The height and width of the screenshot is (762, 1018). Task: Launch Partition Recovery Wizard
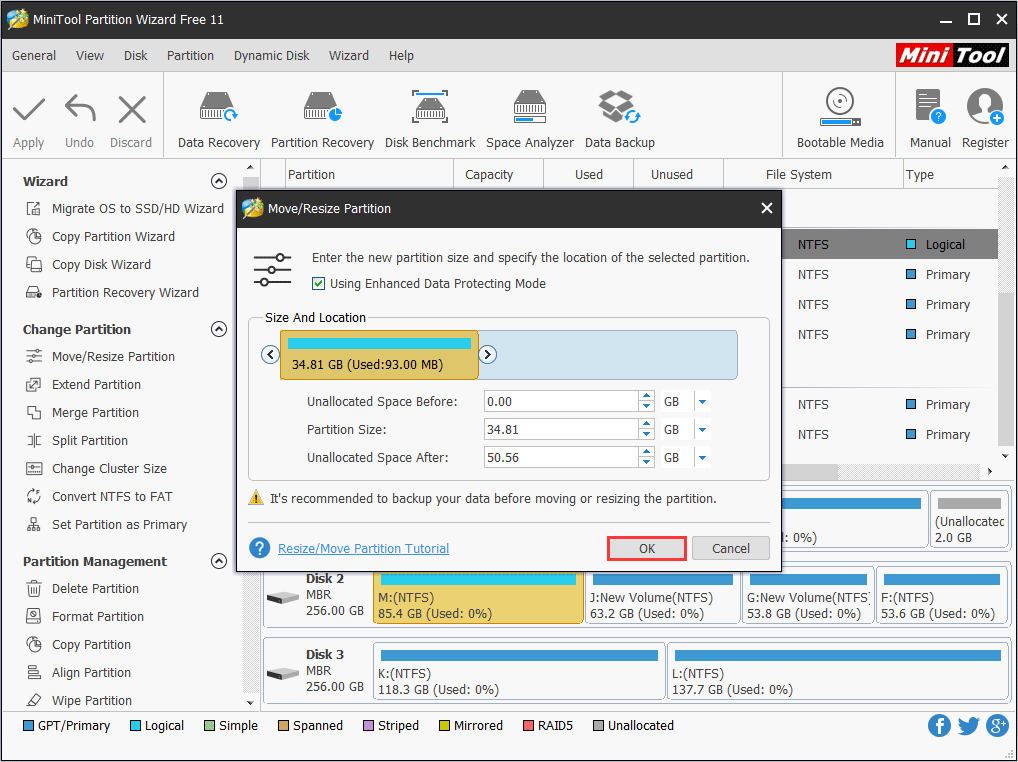[x=112, y=292]
